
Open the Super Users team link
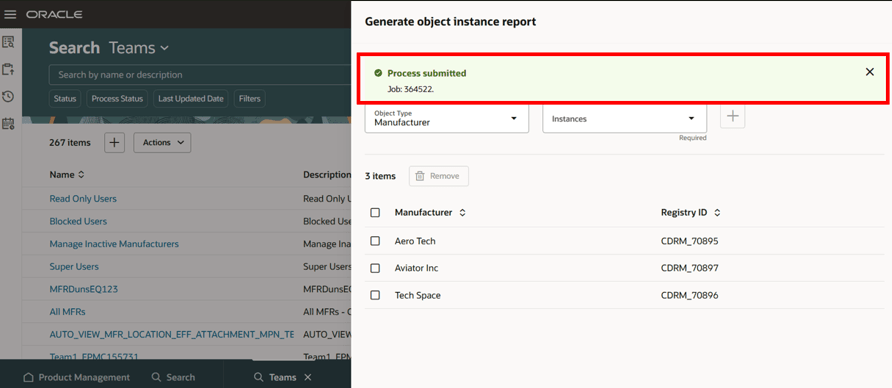pyautogui.click(x=74, y=267)
